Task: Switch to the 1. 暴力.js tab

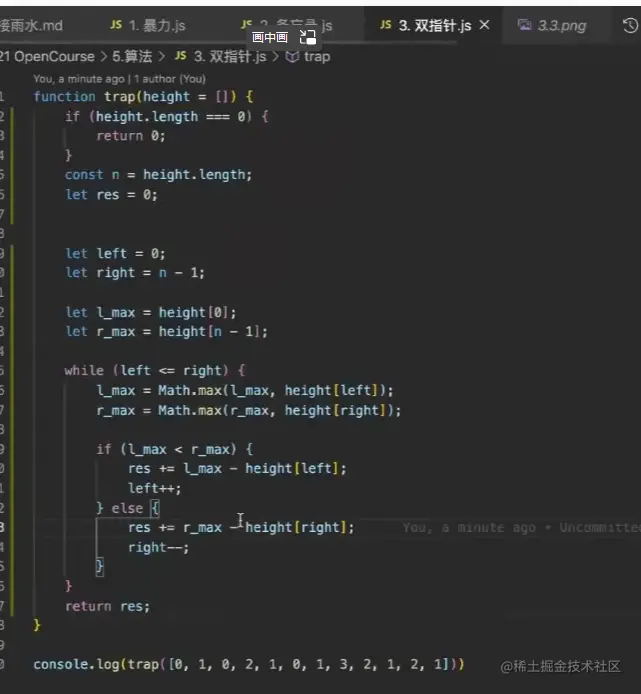Action: click(x=147, y=26)
